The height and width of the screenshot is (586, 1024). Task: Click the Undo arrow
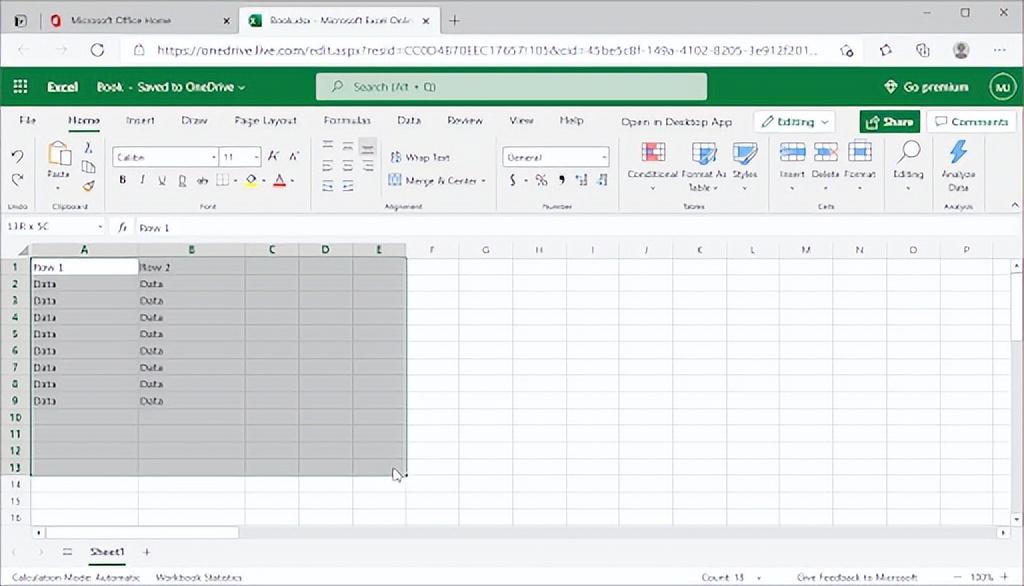pos(18,156)
